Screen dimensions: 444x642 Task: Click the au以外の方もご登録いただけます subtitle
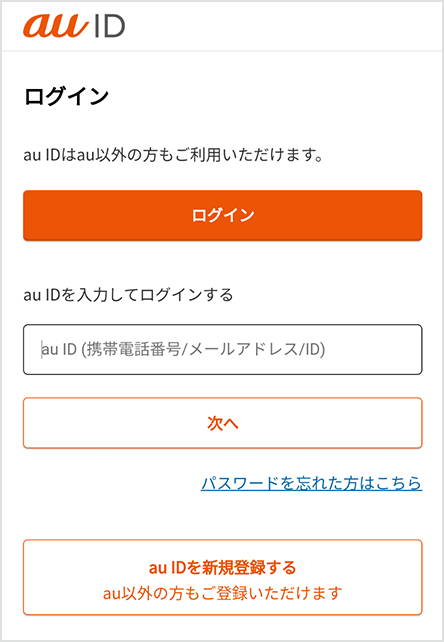point(222,593)
